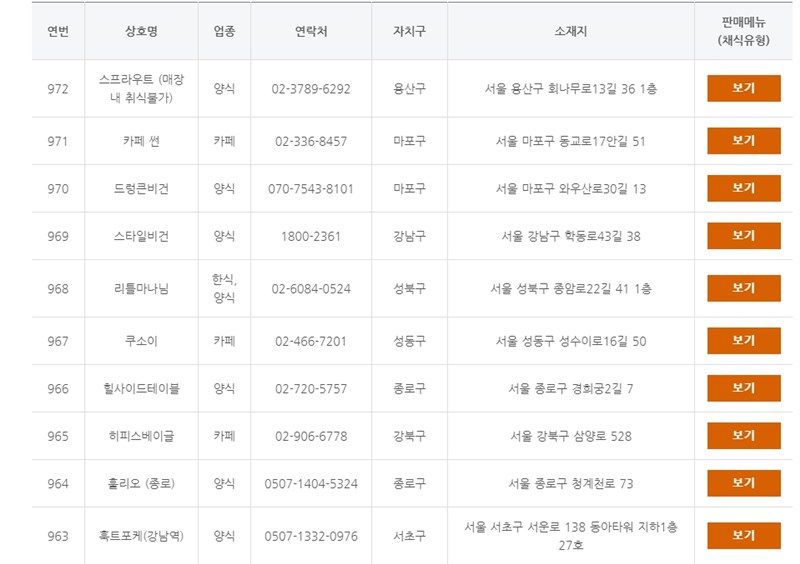Open the menu view for 카페 썬
Viewport: 800px width, 564px height.
(743, 141)
